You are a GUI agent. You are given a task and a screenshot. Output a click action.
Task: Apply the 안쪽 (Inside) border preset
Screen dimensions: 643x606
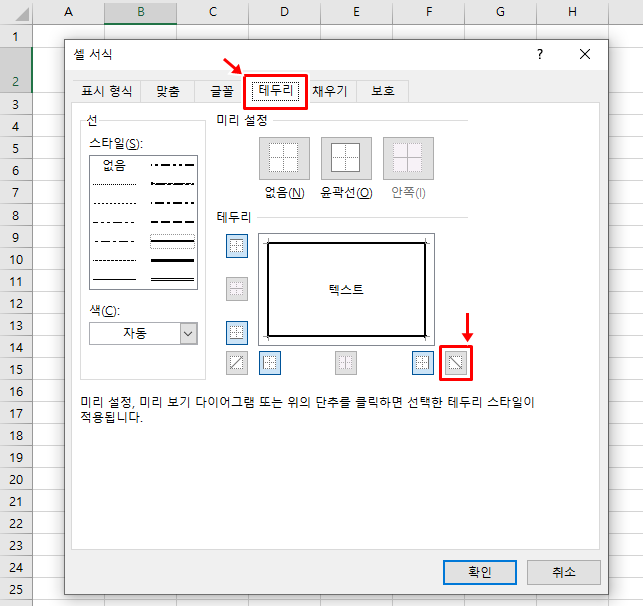(408, 158)
